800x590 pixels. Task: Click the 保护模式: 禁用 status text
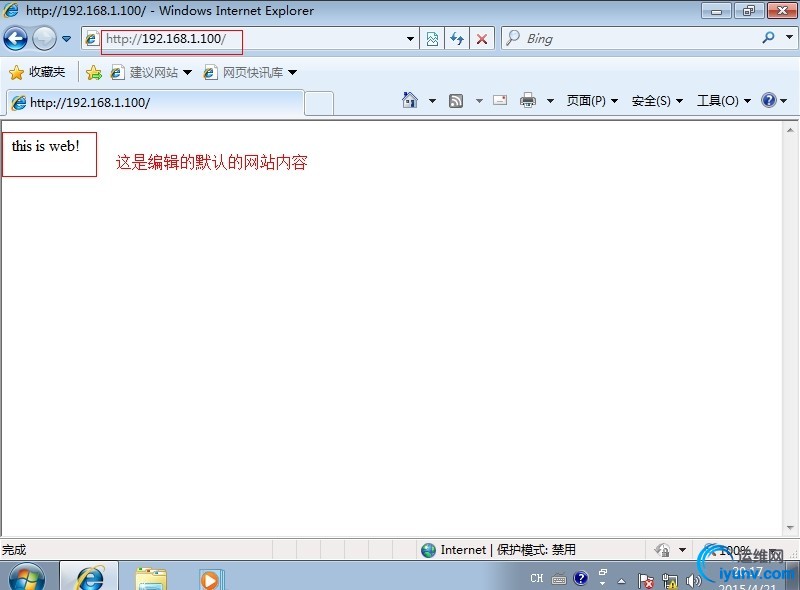click(x=536, y=550)
